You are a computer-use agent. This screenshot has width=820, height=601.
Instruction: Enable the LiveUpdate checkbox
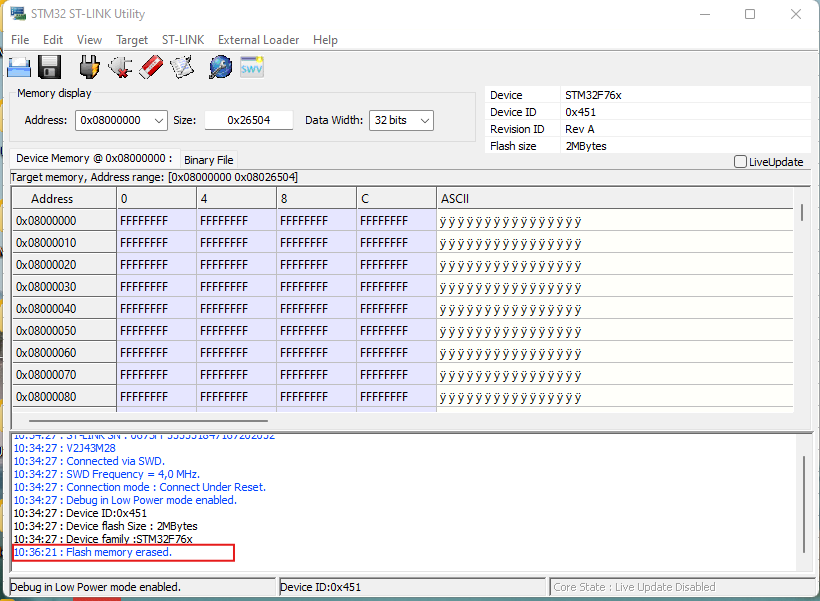[x=740, y=162]
